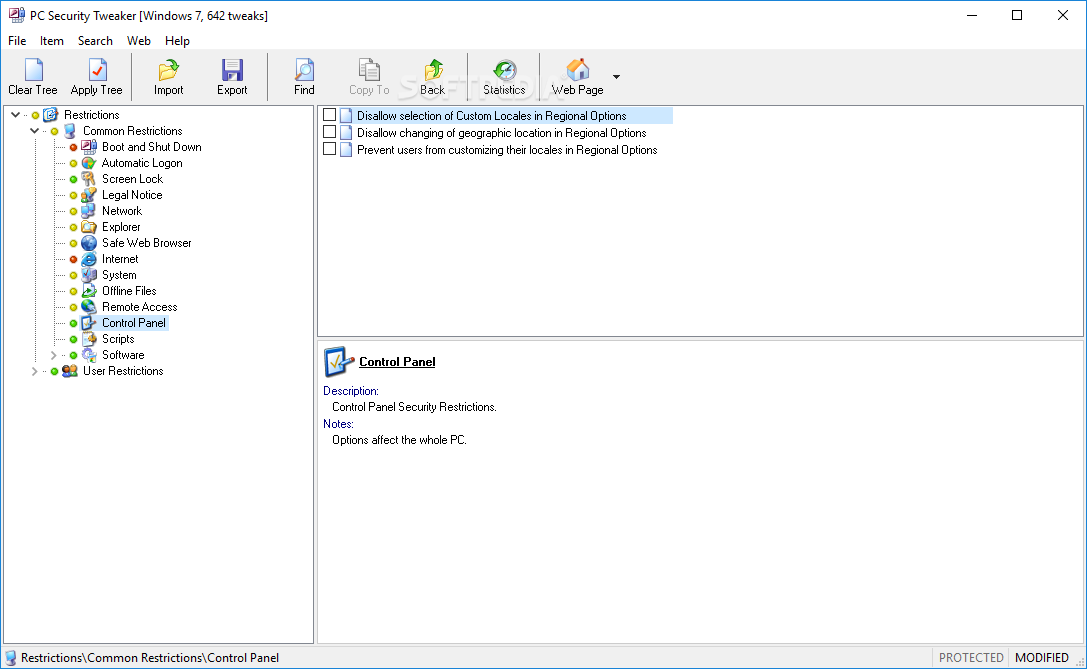Click the Disallow selection of Custom Locales text
This screenshot has width=1087, height=669.
pos(492,116)
